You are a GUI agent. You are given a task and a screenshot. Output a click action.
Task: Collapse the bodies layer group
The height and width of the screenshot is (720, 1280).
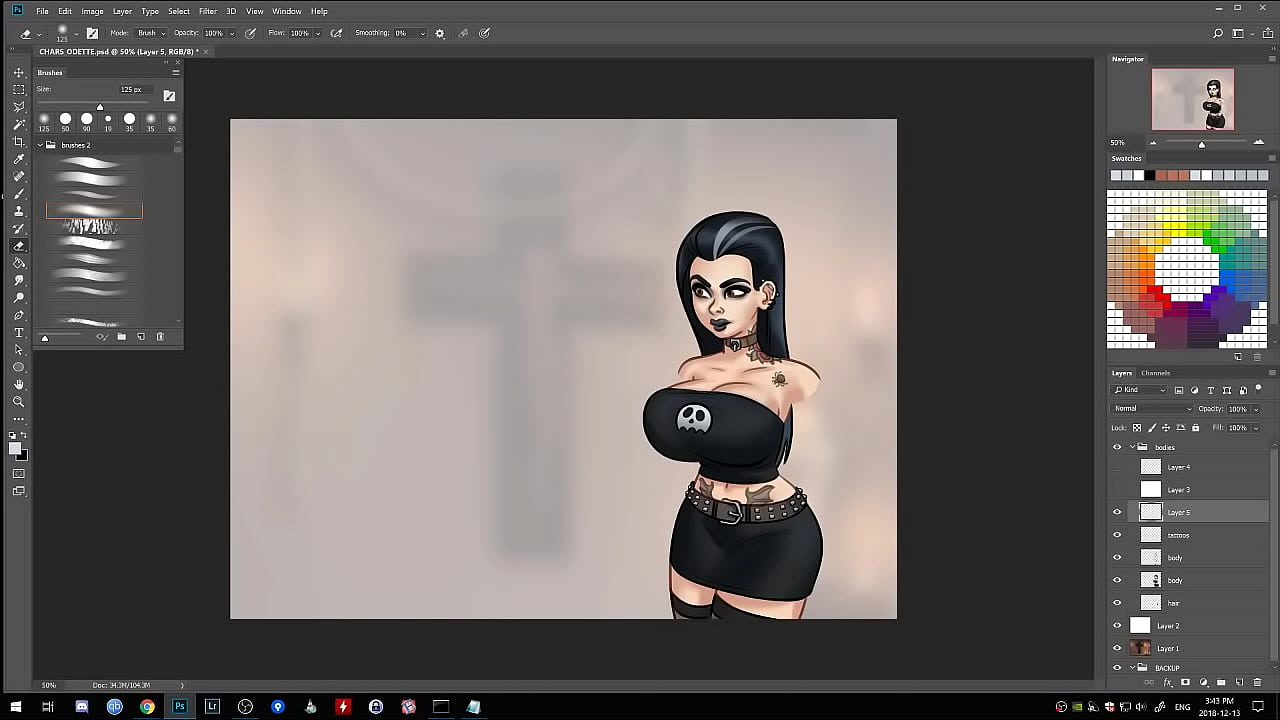[1132, 447]
